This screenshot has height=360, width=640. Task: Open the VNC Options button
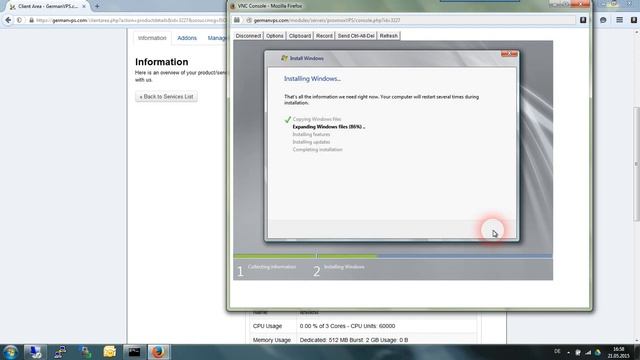[275, 36]
